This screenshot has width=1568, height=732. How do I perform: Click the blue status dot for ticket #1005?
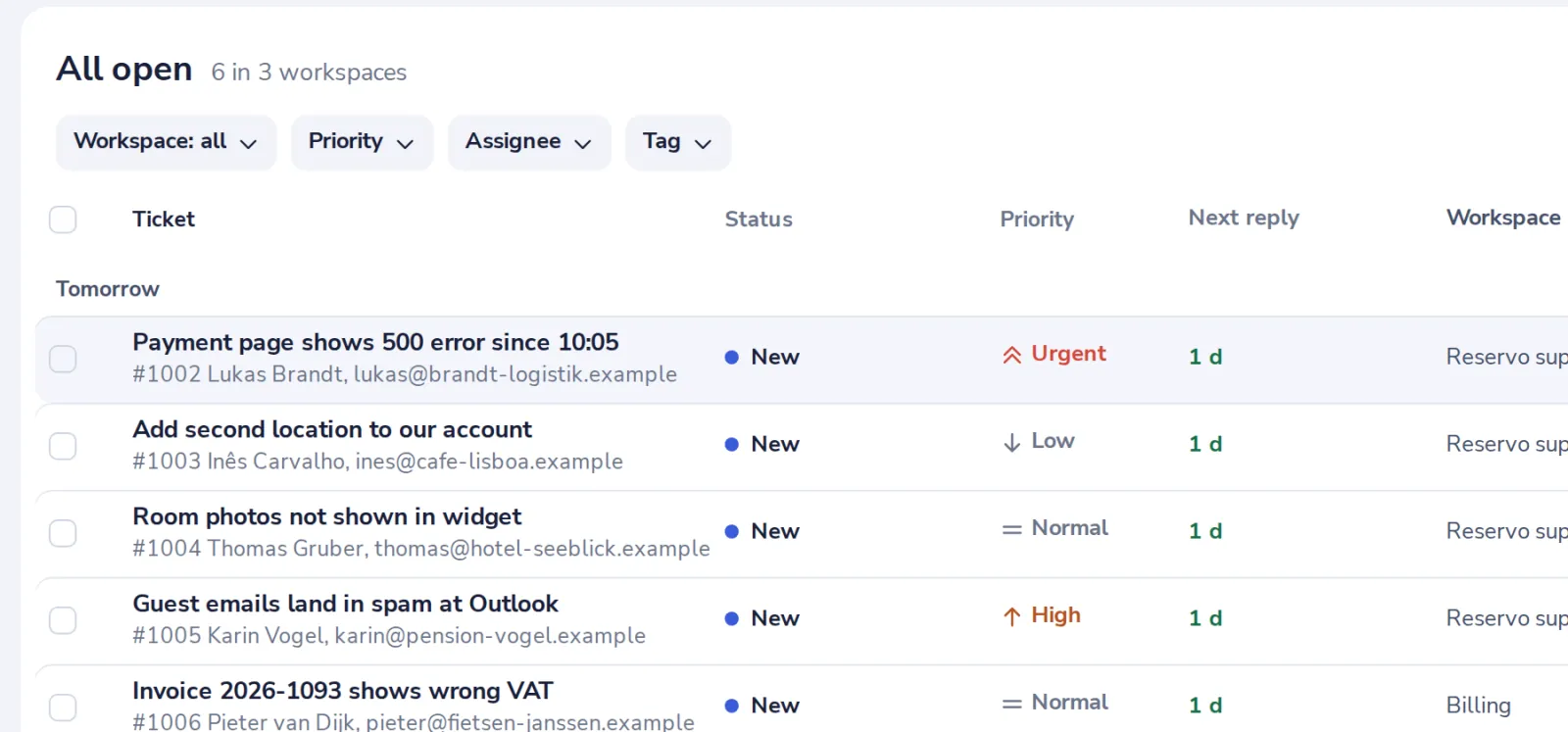click(731, 618)
